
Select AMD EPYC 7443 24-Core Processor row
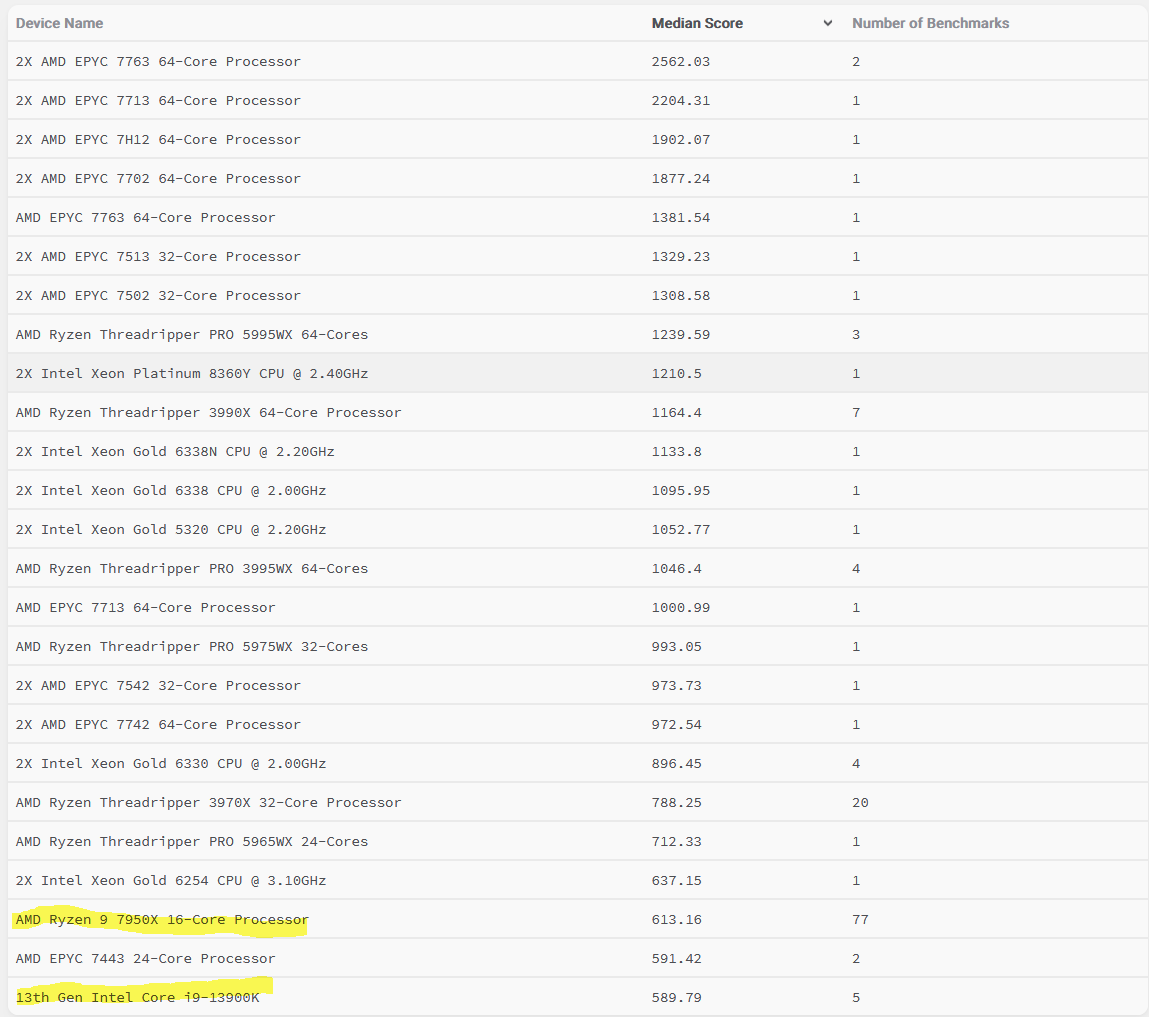pyautogui.click(x=577, y=959)
